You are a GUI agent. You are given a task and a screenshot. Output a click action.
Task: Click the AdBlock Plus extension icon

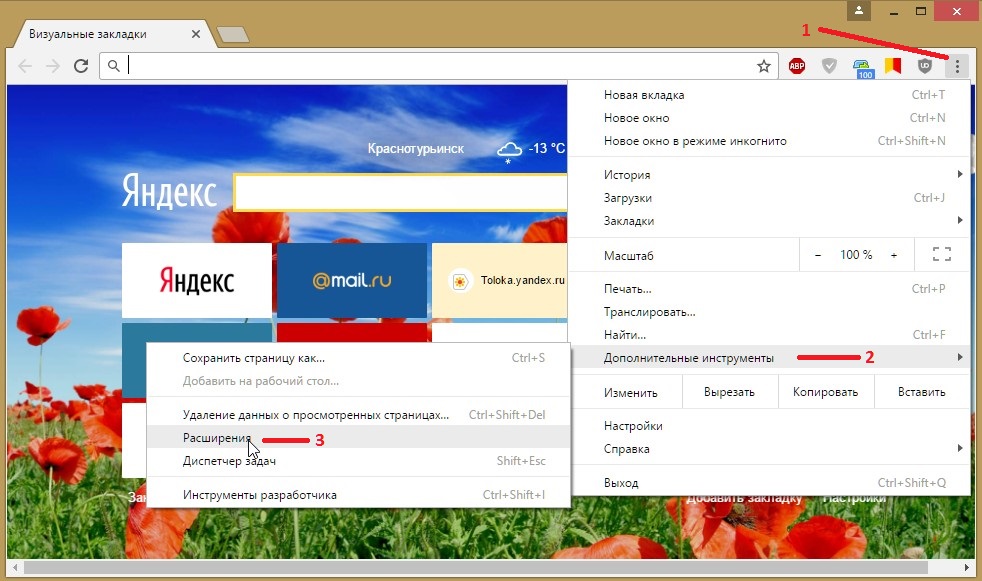point(797,66)
